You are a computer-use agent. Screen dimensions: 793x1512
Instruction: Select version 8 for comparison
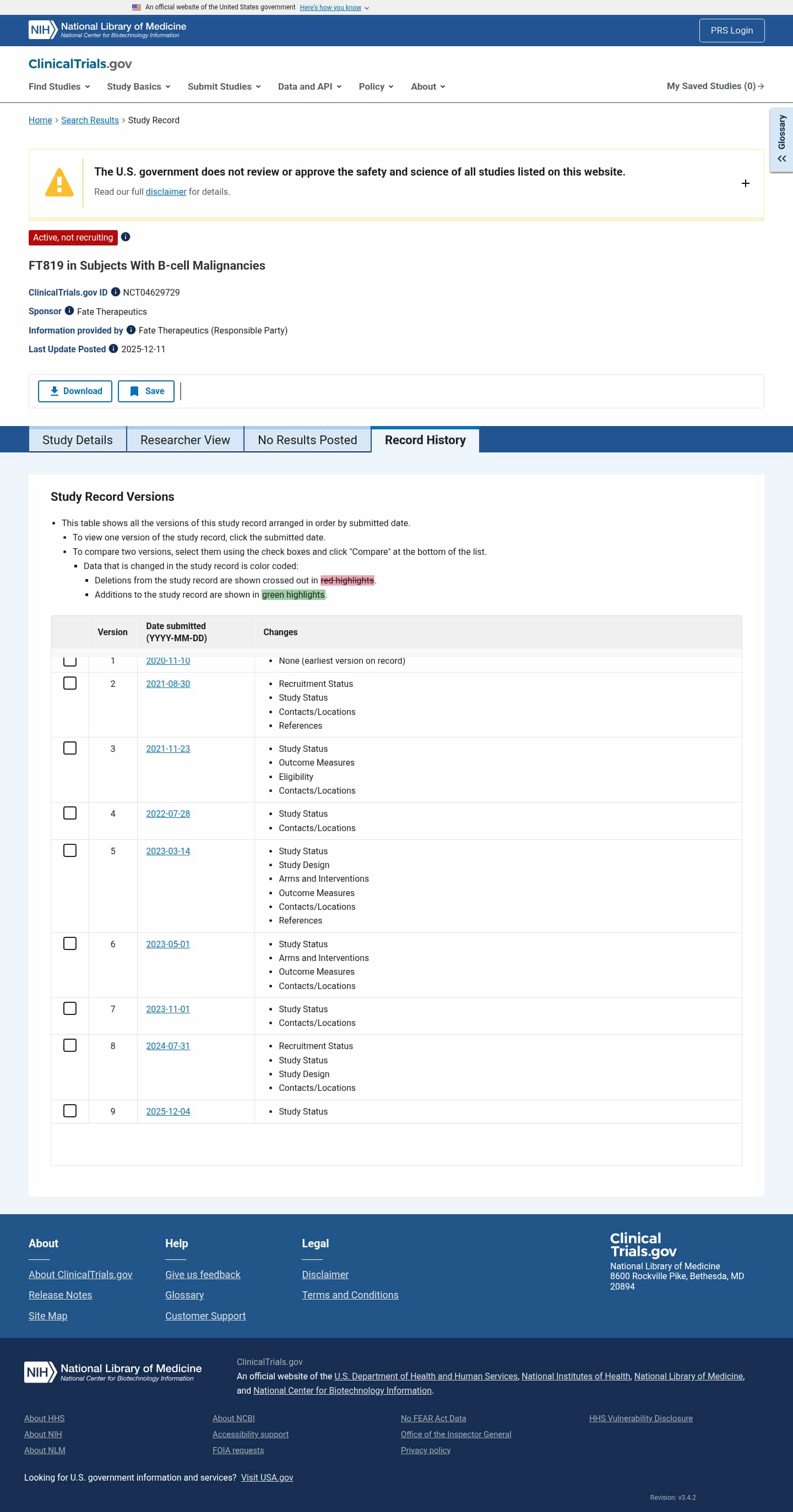point(70,1045)
